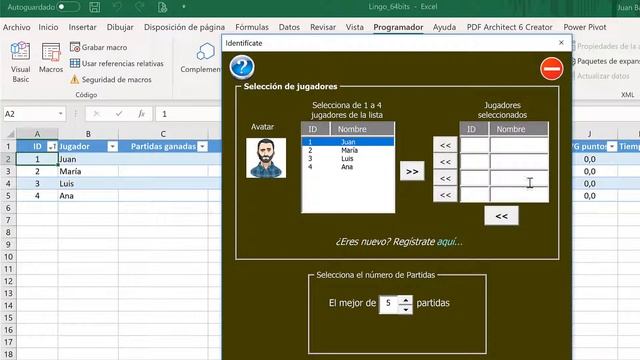Click the formula bar cancel X icon
640x360 pixels.
[x=97, y=114]
